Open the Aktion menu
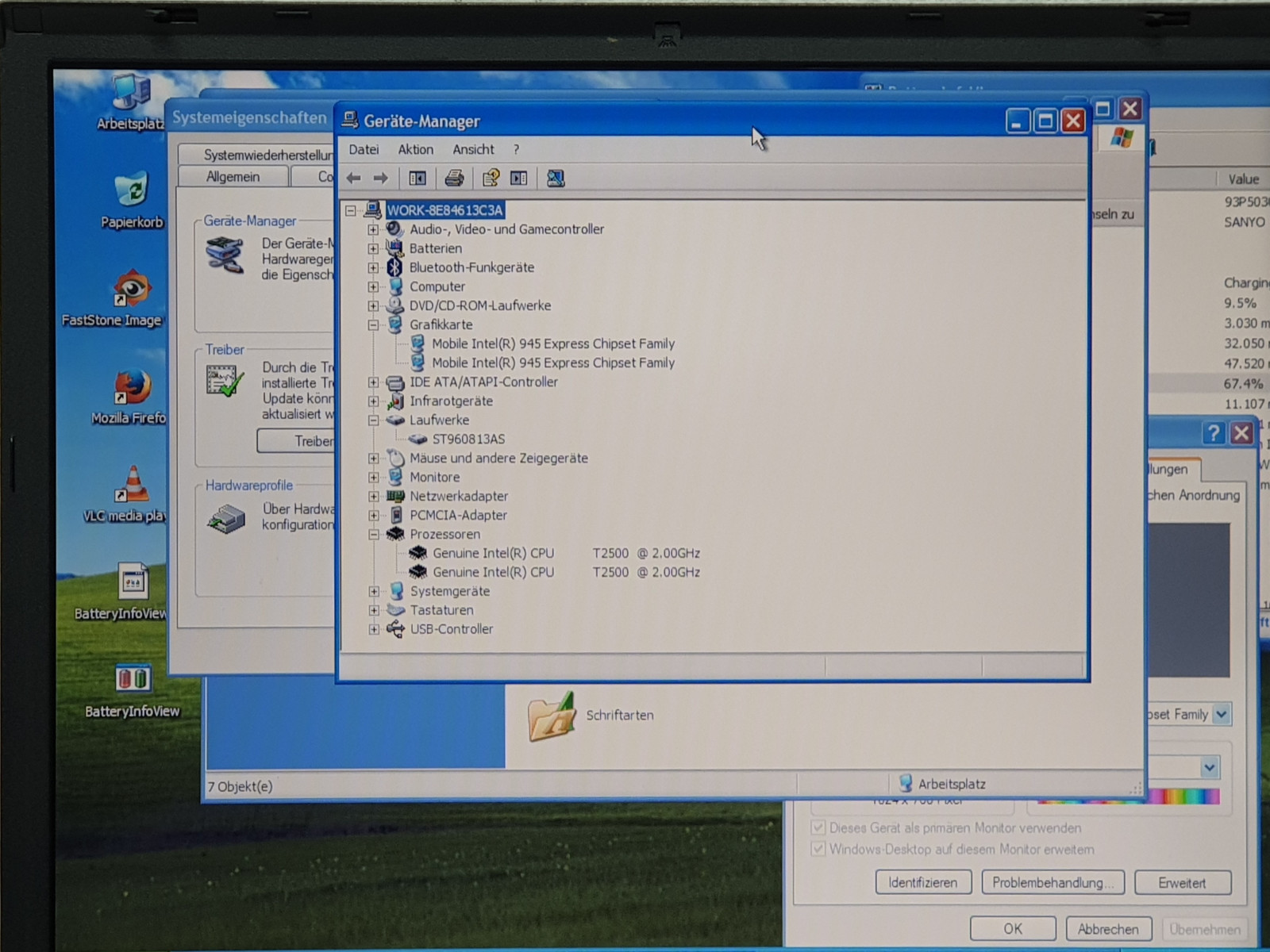1270x952 pixels. coord(415,150)
